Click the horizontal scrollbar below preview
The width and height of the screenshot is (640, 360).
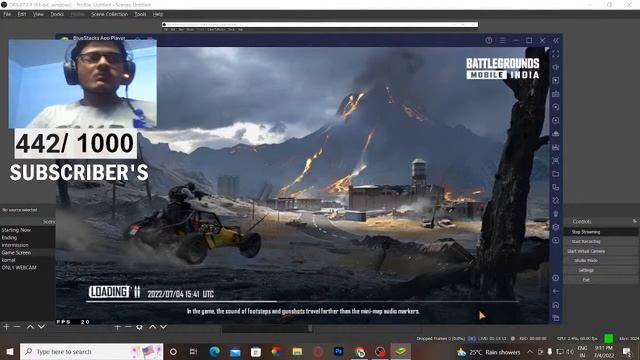pyautogui.click(x=267, y=329)
